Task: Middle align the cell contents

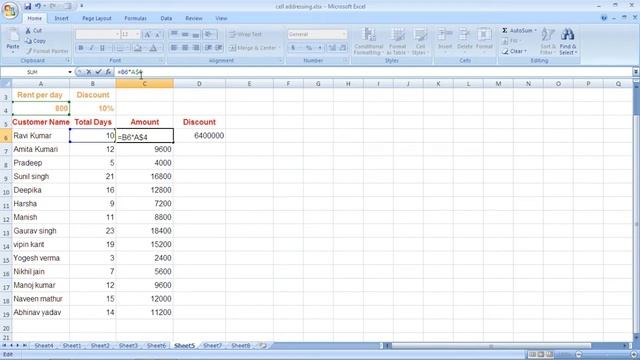Action: (185, 34)
